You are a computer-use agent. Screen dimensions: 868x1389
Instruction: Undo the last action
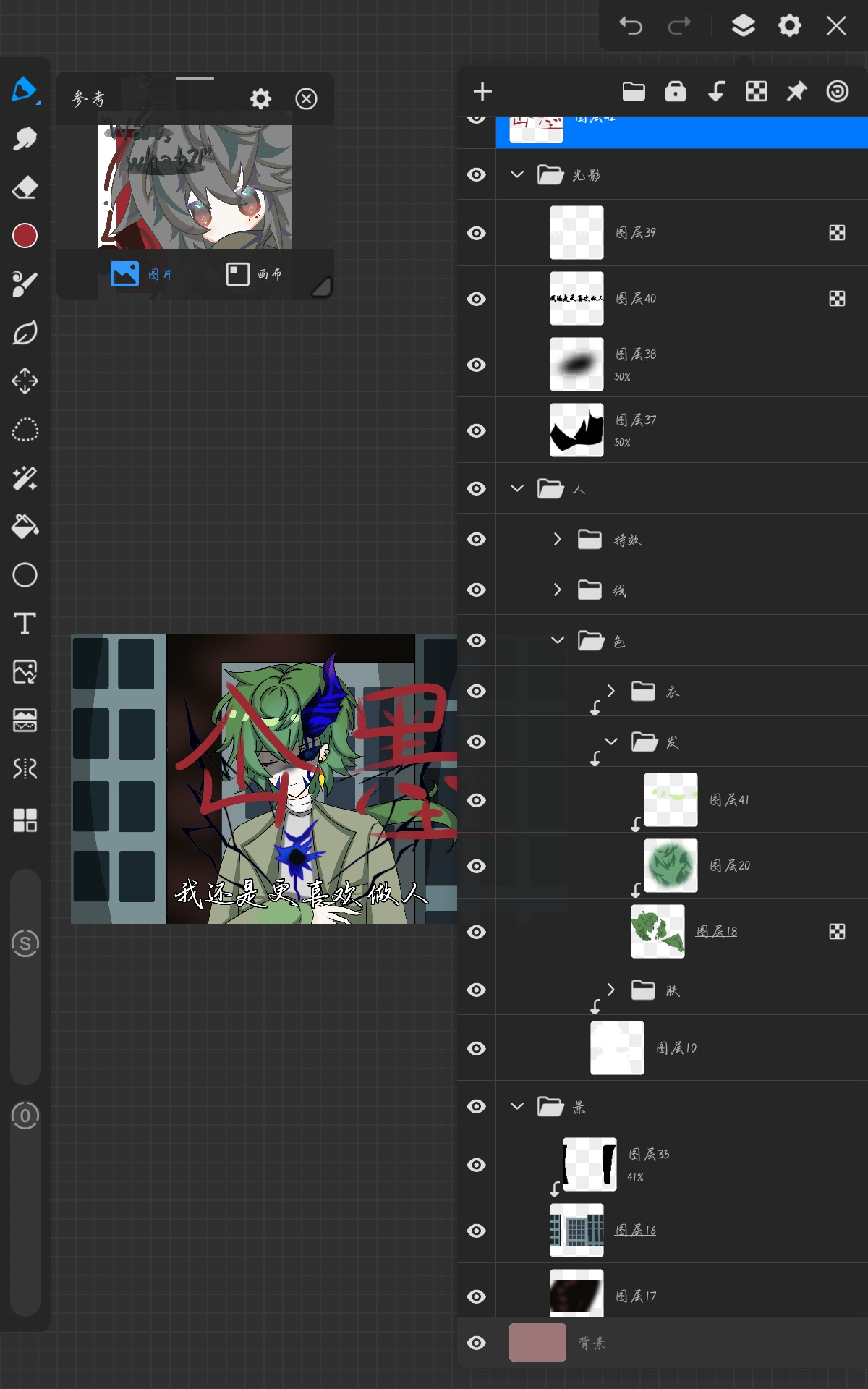631,26
